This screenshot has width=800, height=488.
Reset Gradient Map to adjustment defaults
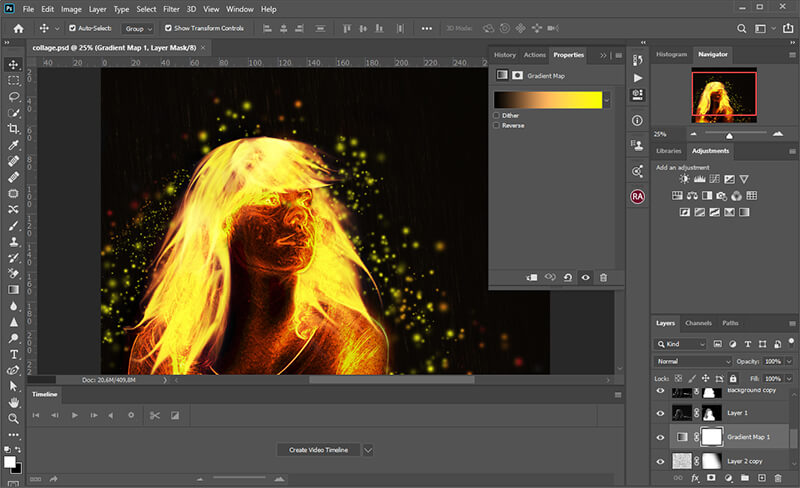coord(567,277)
